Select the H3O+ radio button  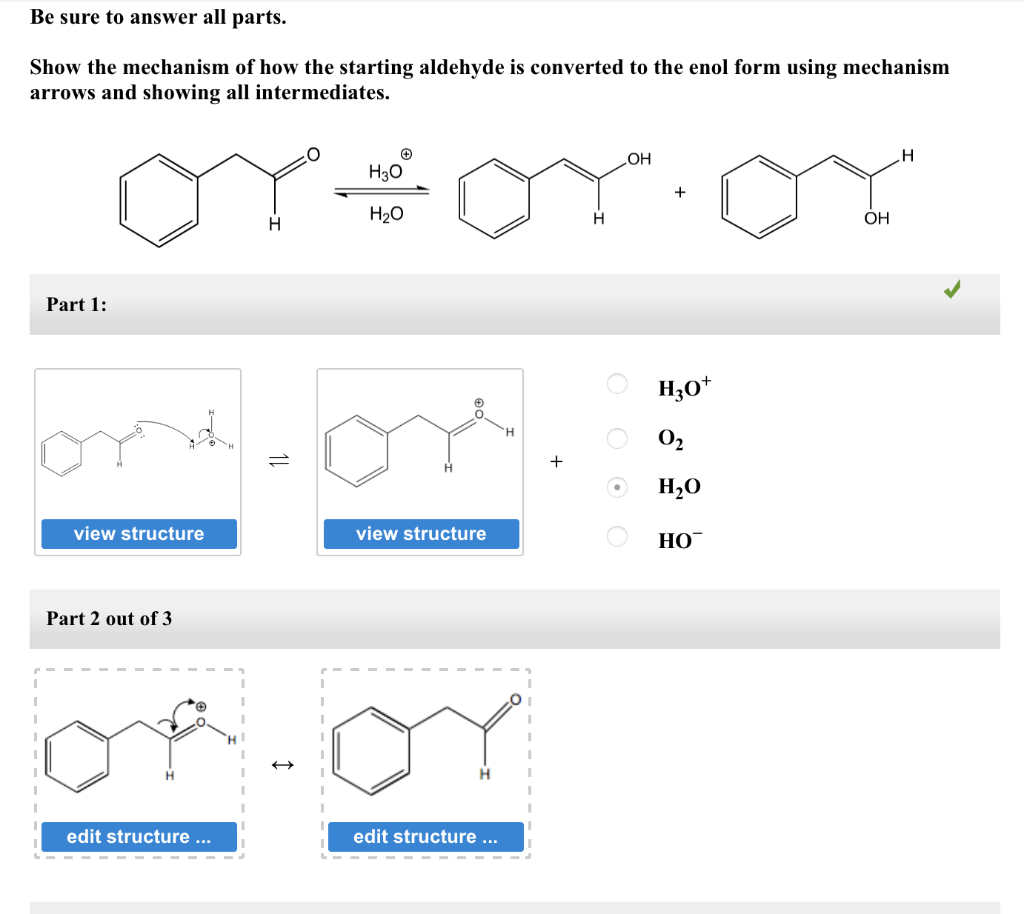click(x=616, y=383)
